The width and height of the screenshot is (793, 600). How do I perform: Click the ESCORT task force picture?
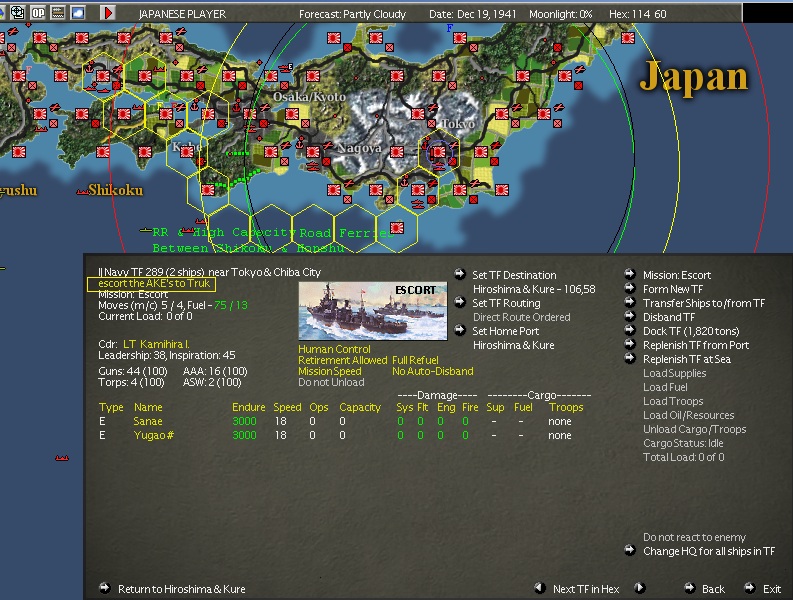373,311
